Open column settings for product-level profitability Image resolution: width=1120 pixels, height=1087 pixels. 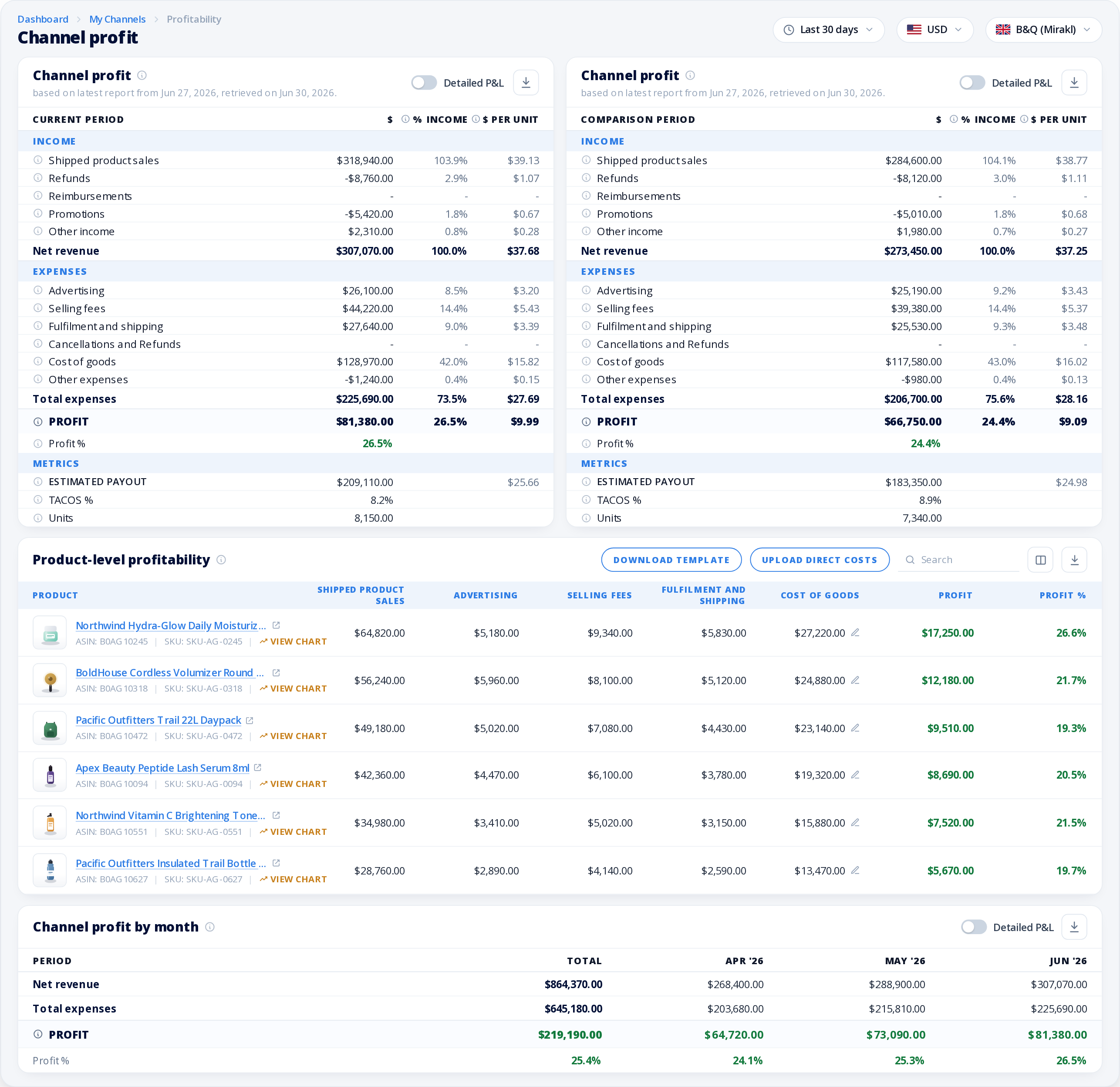[1041, 560]
